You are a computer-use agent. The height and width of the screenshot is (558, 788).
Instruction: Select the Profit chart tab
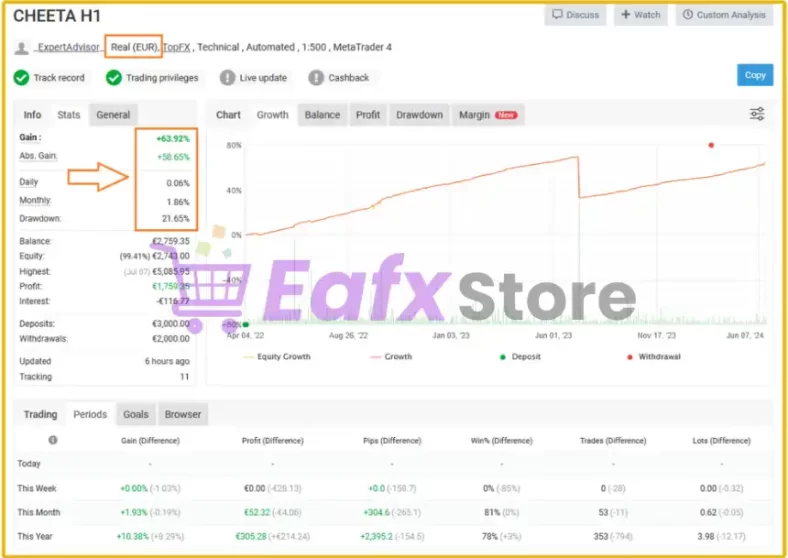(x=368, y=115)
